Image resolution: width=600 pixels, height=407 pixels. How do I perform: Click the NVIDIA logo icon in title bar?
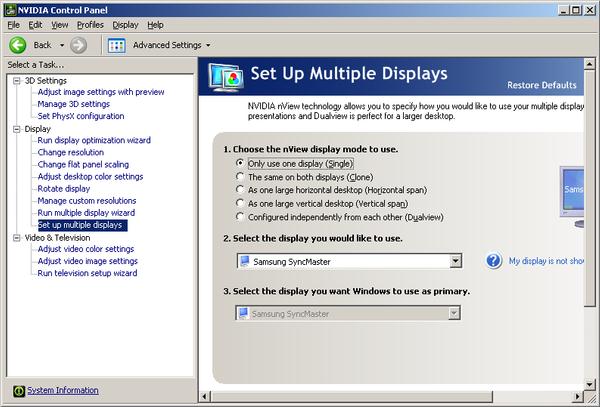(x=10, y=10)
